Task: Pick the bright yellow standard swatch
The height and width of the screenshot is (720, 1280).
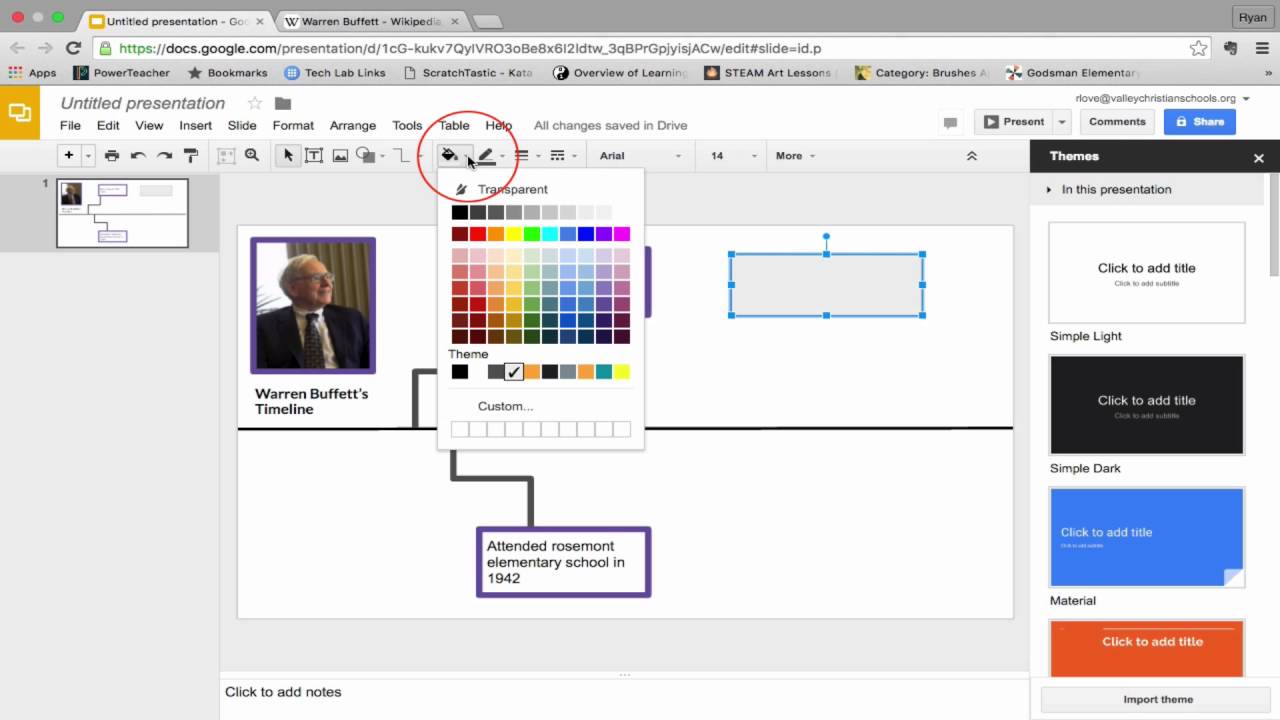Action: [514, 234]
